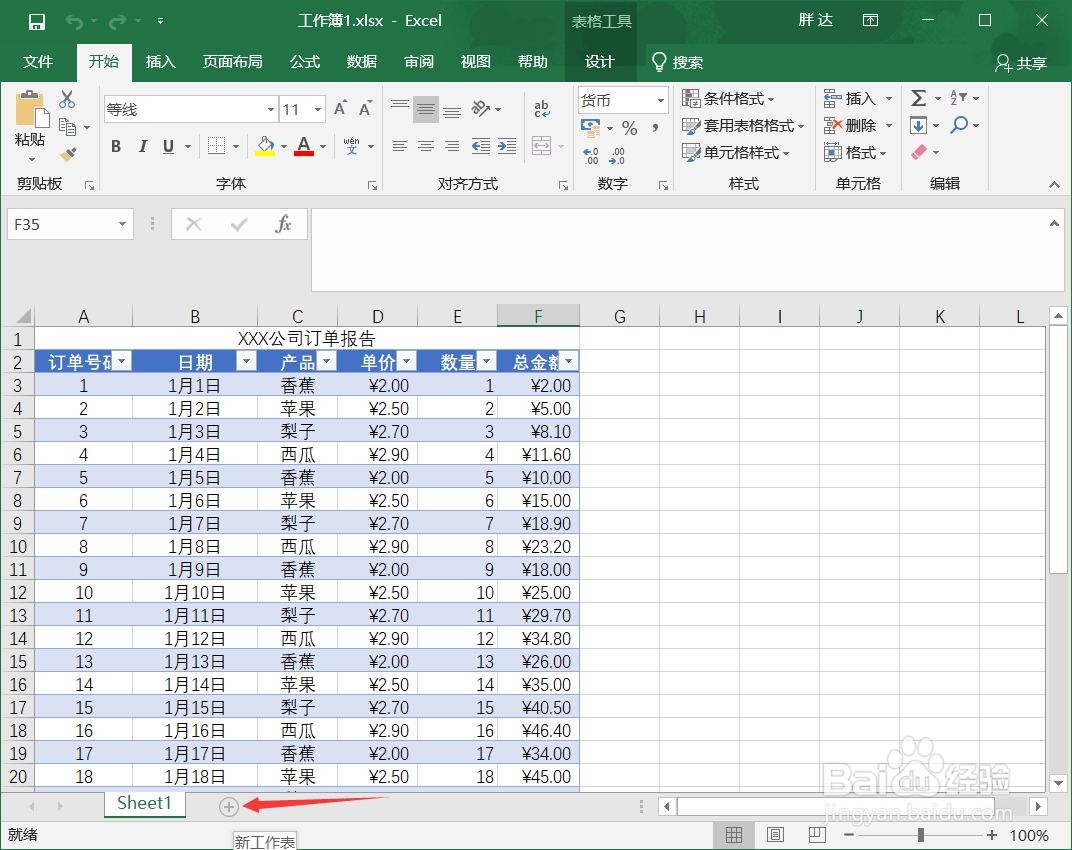Open filter dropdown for 单价 column

coord(407,361)
